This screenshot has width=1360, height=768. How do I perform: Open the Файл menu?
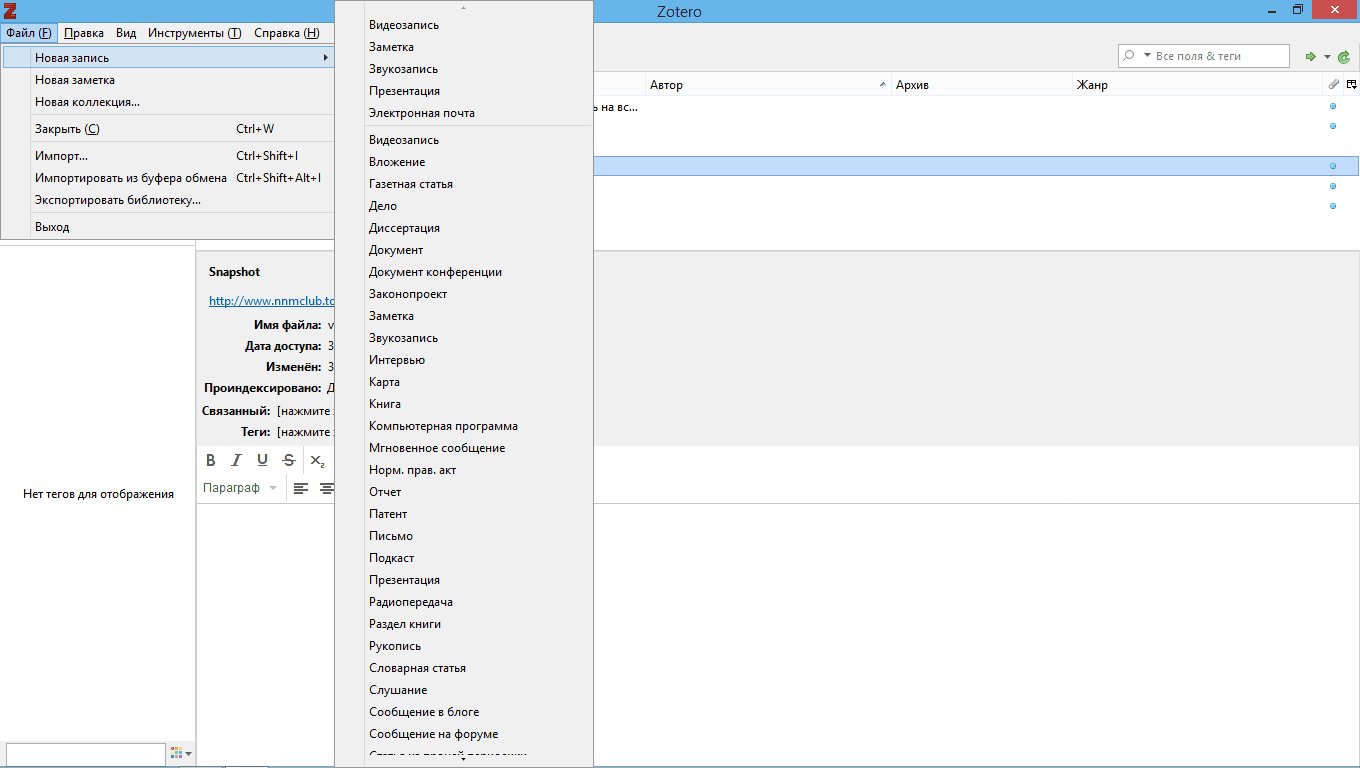[x=28, y=33]
